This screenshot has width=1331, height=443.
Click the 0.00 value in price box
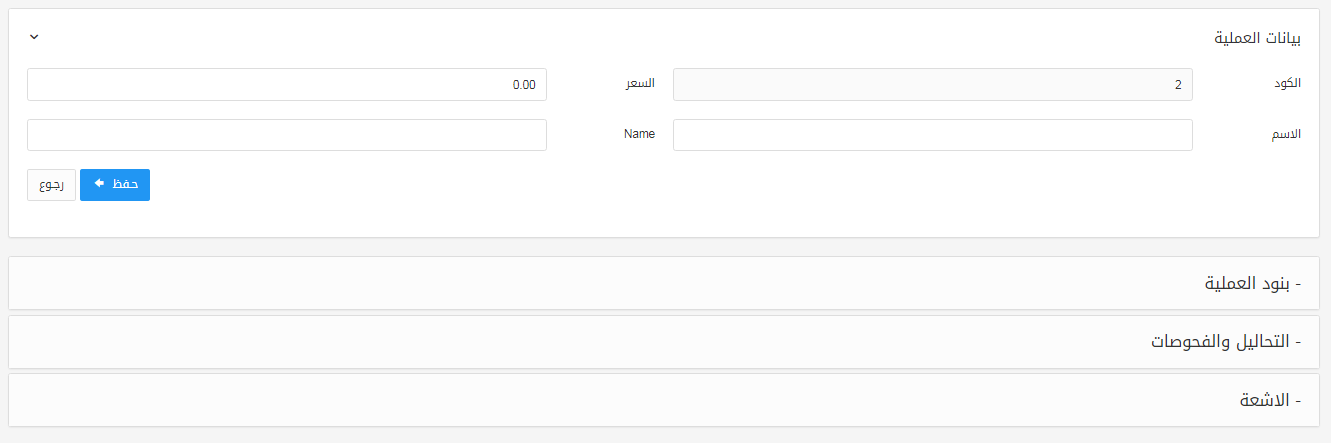click(x=524, y=85)
